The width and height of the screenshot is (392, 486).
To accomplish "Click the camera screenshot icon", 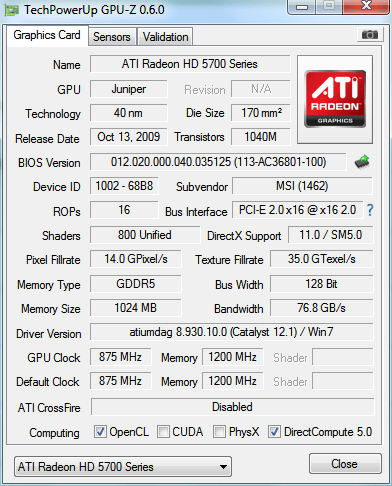I will point(369,35).
